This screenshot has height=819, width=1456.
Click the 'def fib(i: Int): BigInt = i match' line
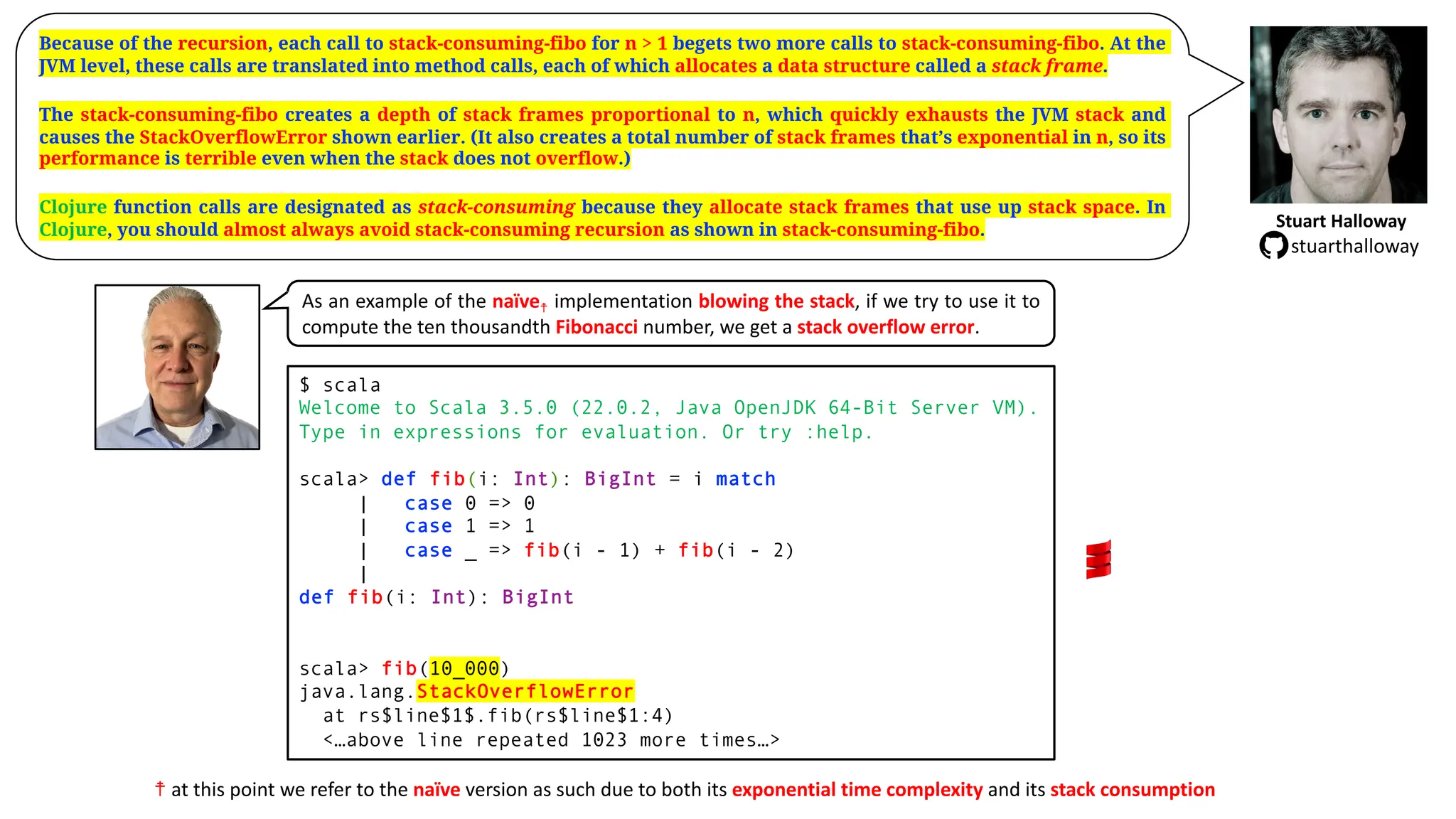[x=537, y=479]
